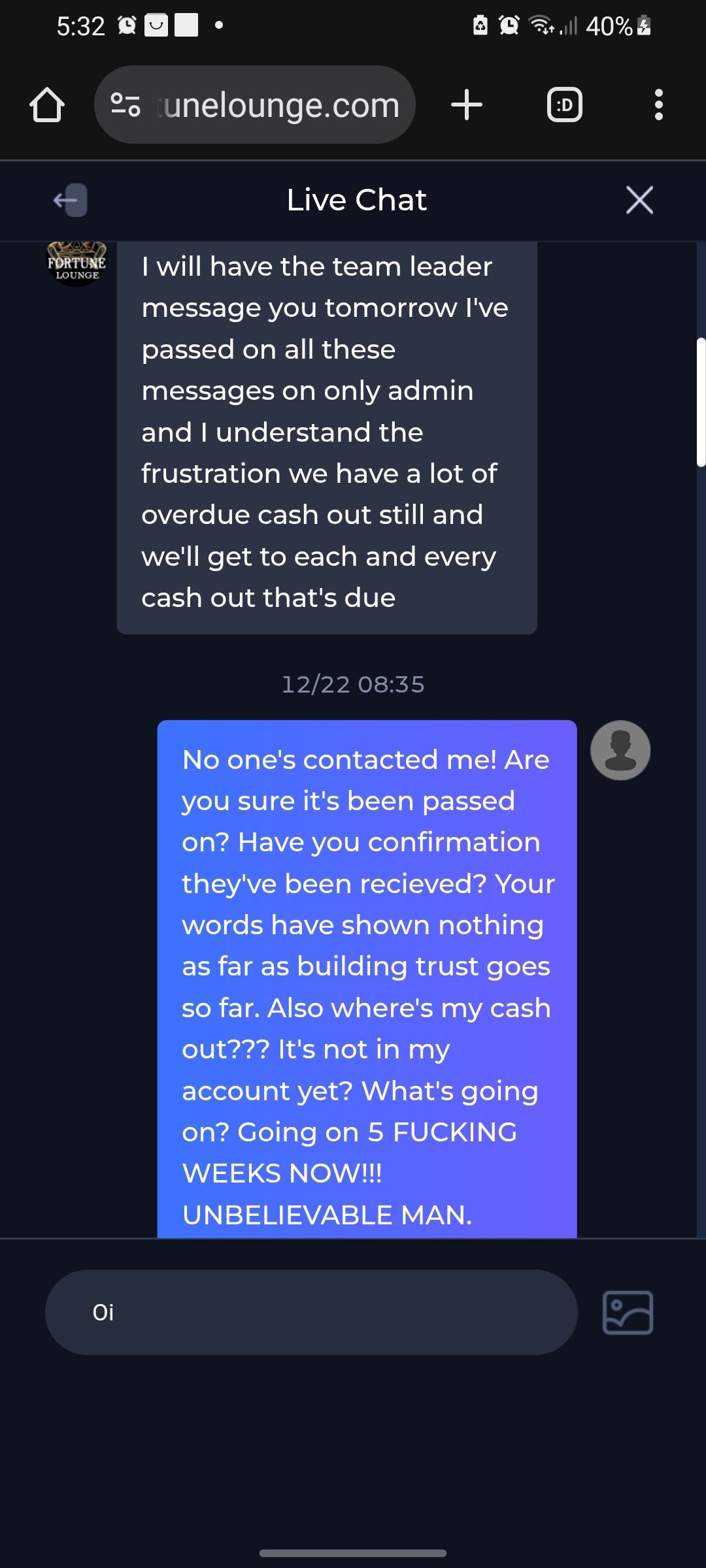Tap the attach image icon
The width and height of the screenshot is (706, 1568).
coord(628,1313)
